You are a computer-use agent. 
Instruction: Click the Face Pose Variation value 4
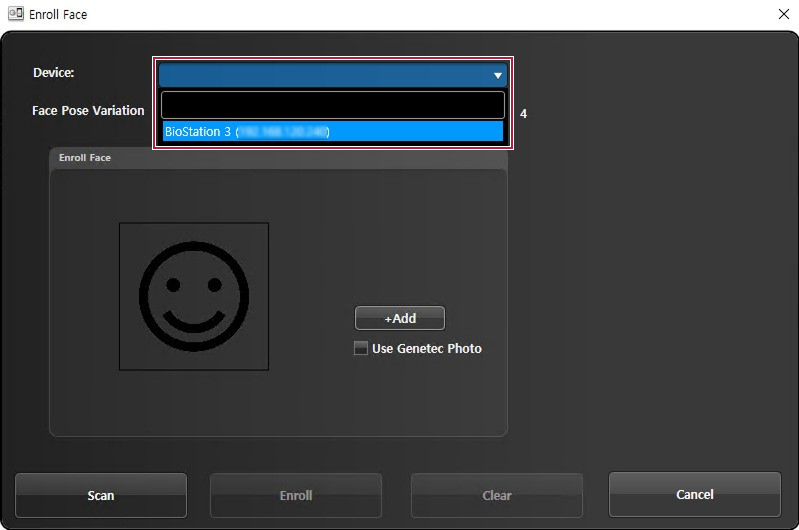[x=523, y=114]
